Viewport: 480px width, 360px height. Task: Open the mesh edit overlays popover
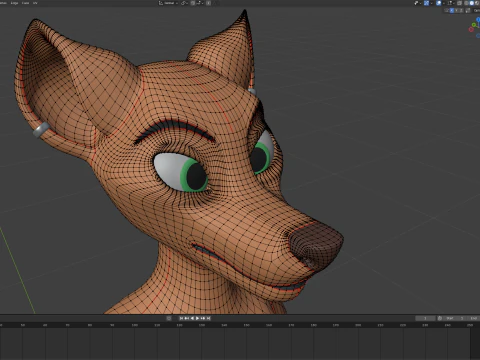click(x=451, y=3)
